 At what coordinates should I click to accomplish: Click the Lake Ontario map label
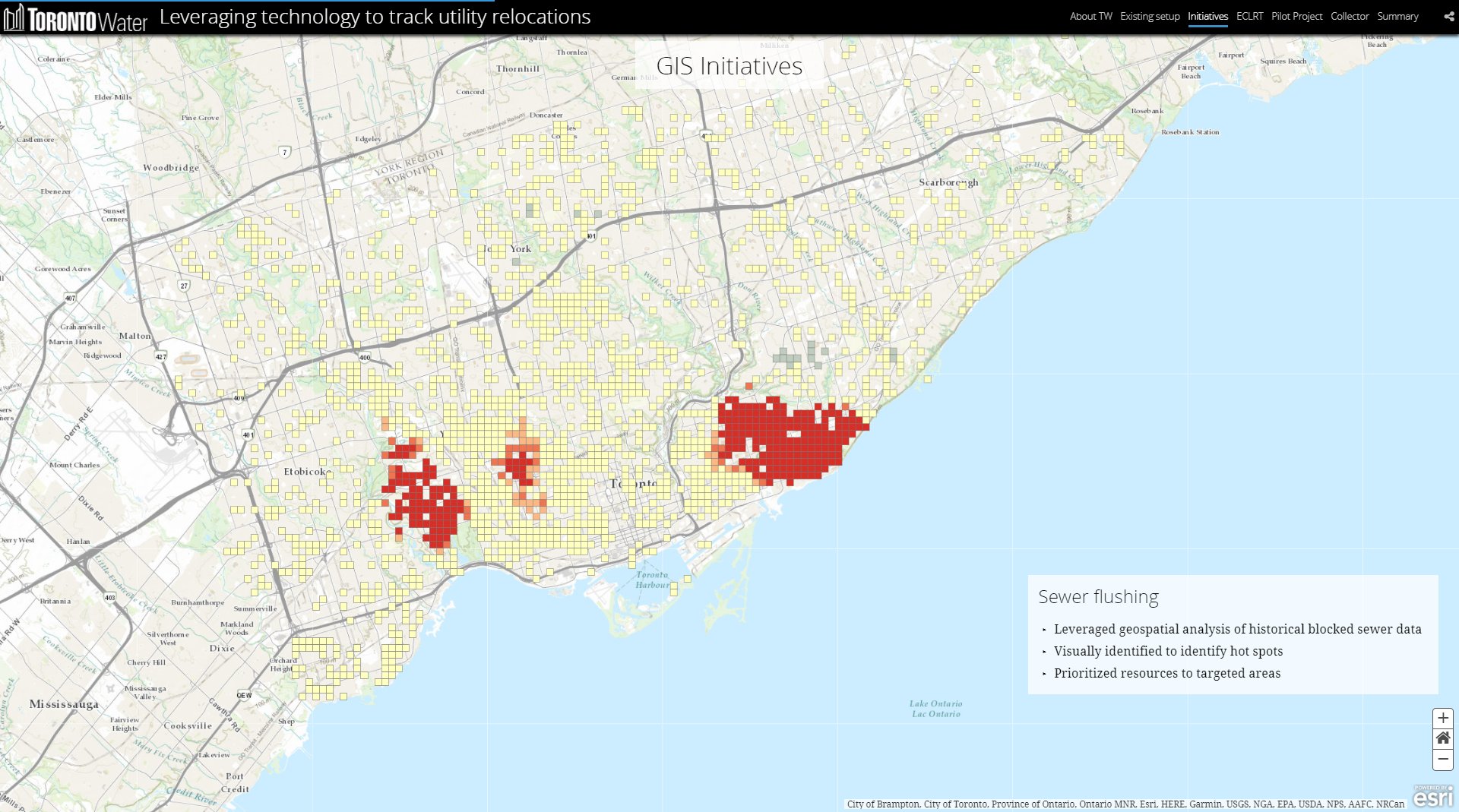click(935, 709)
